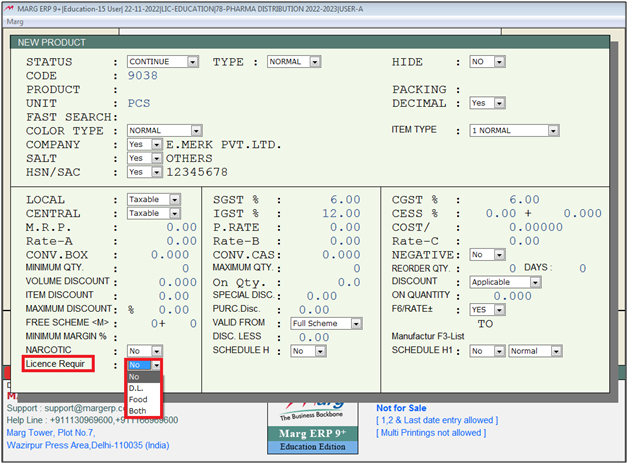629x464 pixels.
Task: Open the STATUS dropdown showing CONTINUE
Action: [x=163, y=62]
